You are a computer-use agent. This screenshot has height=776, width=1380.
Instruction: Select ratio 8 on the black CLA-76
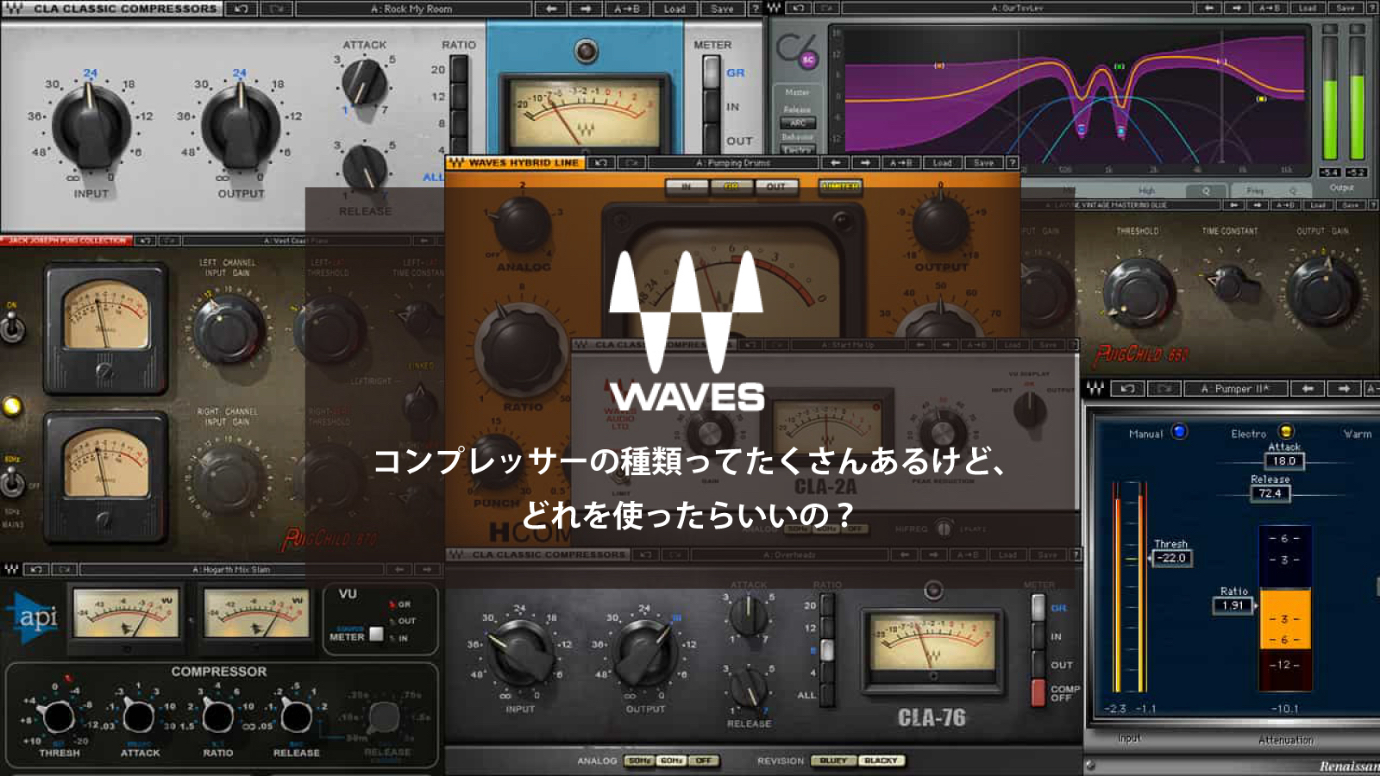coord(826,648)
